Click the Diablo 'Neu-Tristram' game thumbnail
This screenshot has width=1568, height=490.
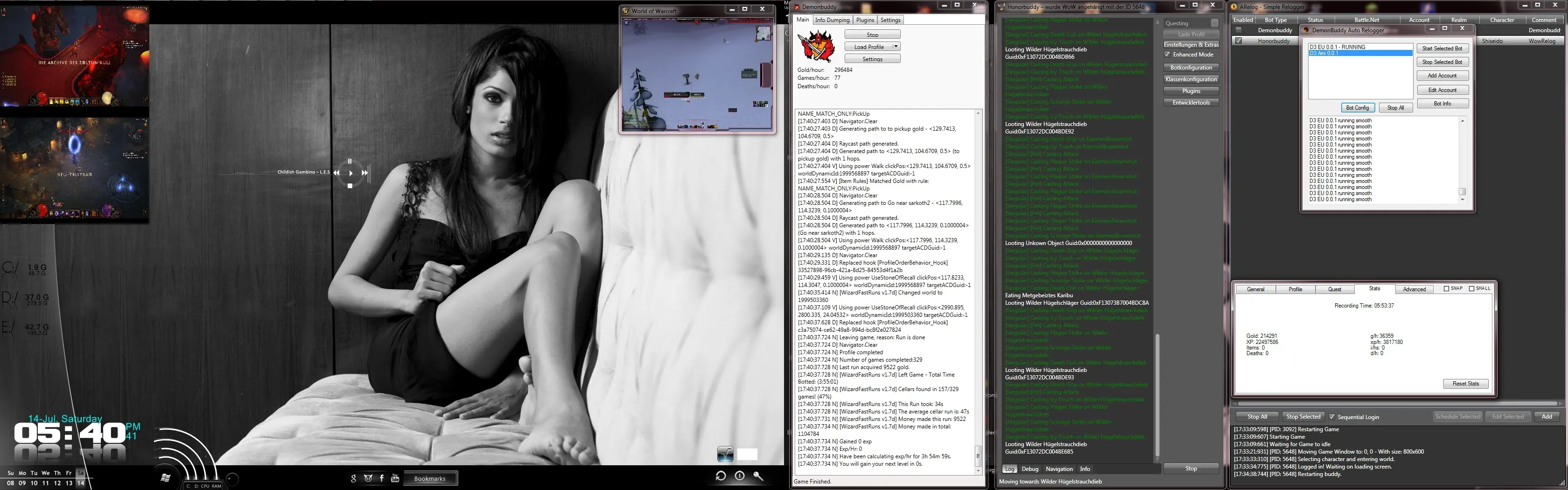pyautogui.click(x=74, y=168)
